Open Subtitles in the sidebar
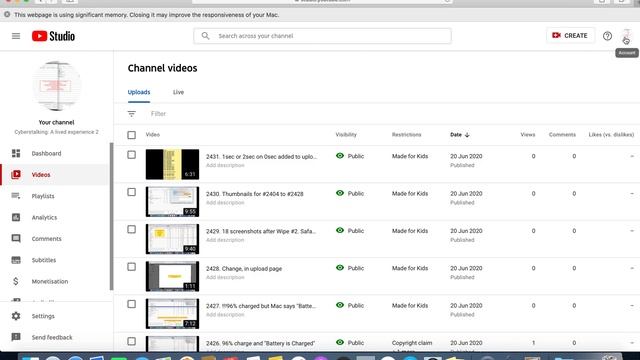This screenshot has width=640, height=360. pos(44,260)
